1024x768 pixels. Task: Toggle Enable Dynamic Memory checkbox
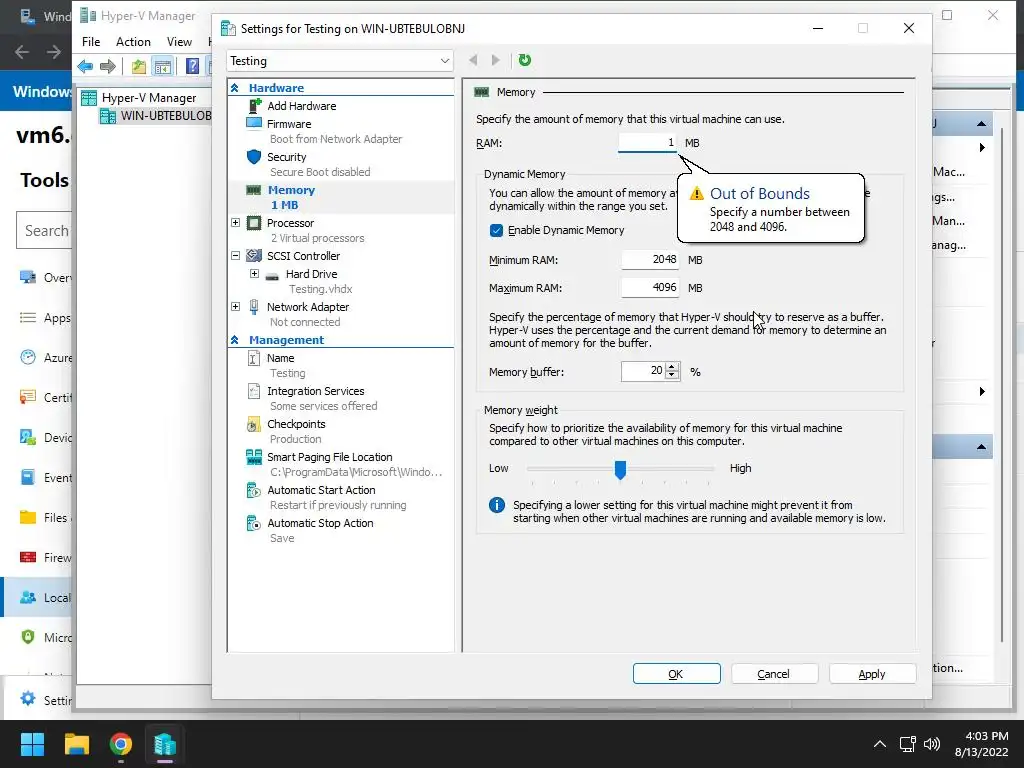tap(496, 231)
